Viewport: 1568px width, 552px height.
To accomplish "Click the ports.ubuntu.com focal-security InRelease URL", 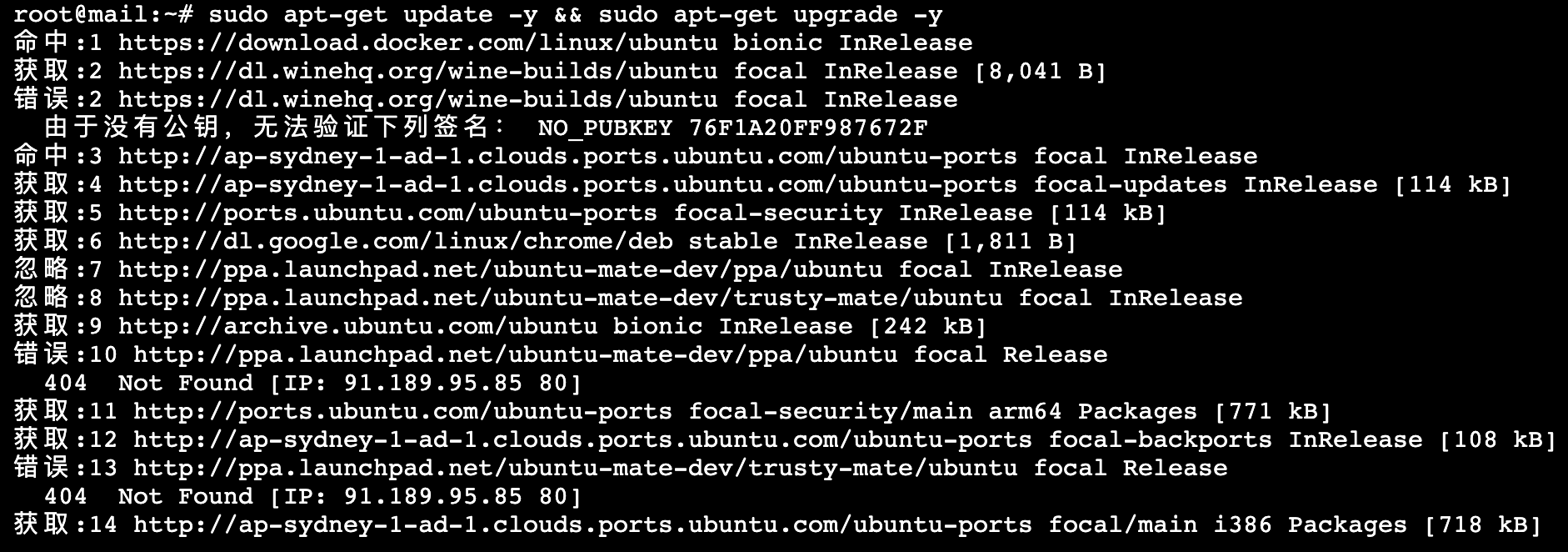I will 387,213.
